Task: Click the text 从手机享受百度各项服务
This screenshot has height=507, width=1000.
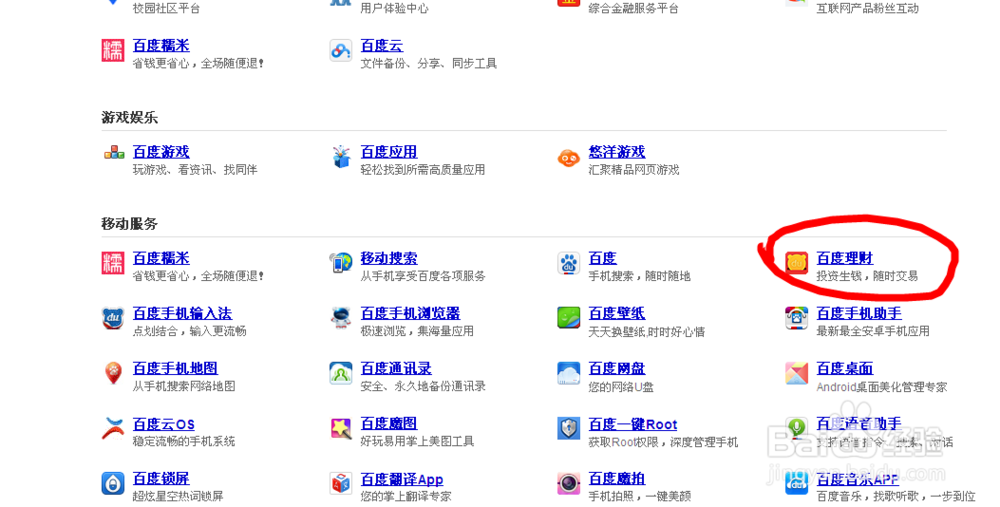Action: point(422,276)
